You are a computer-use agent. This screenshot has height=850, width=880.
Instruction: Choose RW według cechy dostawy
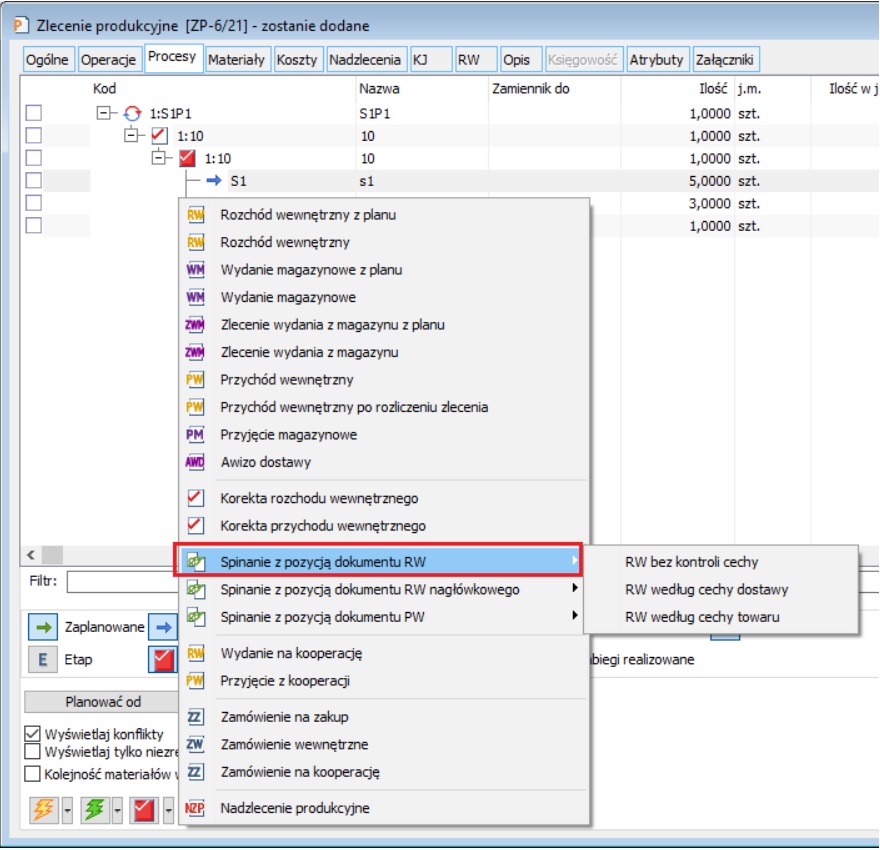click(x=706, y=590)
